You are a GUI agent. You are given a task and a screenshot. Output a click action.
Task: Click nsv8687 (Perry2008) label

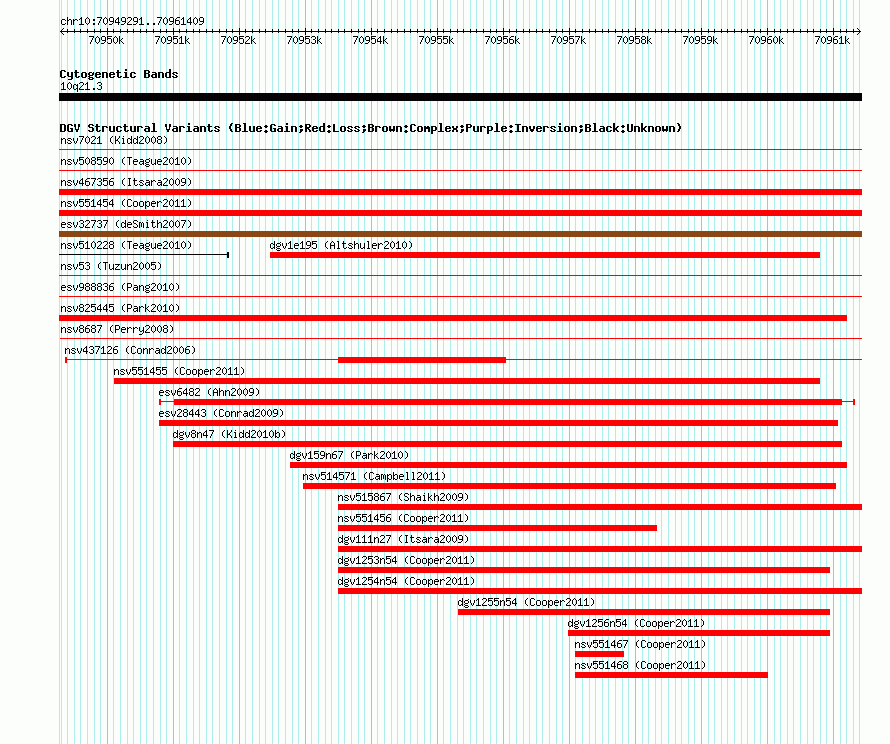coord(117,329)
